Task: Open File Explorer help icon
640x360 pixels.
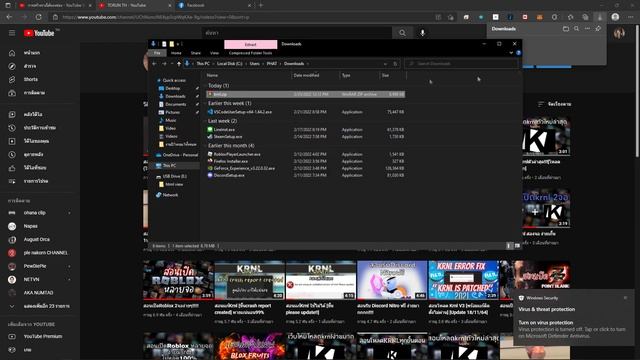Action: tap(518, 53)
